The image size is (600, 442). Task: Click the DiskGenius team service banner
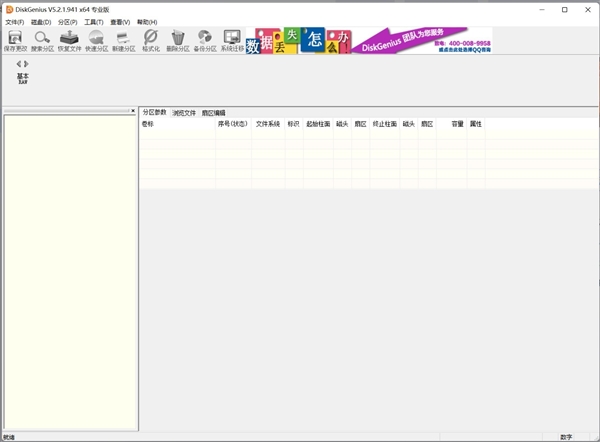421,41
